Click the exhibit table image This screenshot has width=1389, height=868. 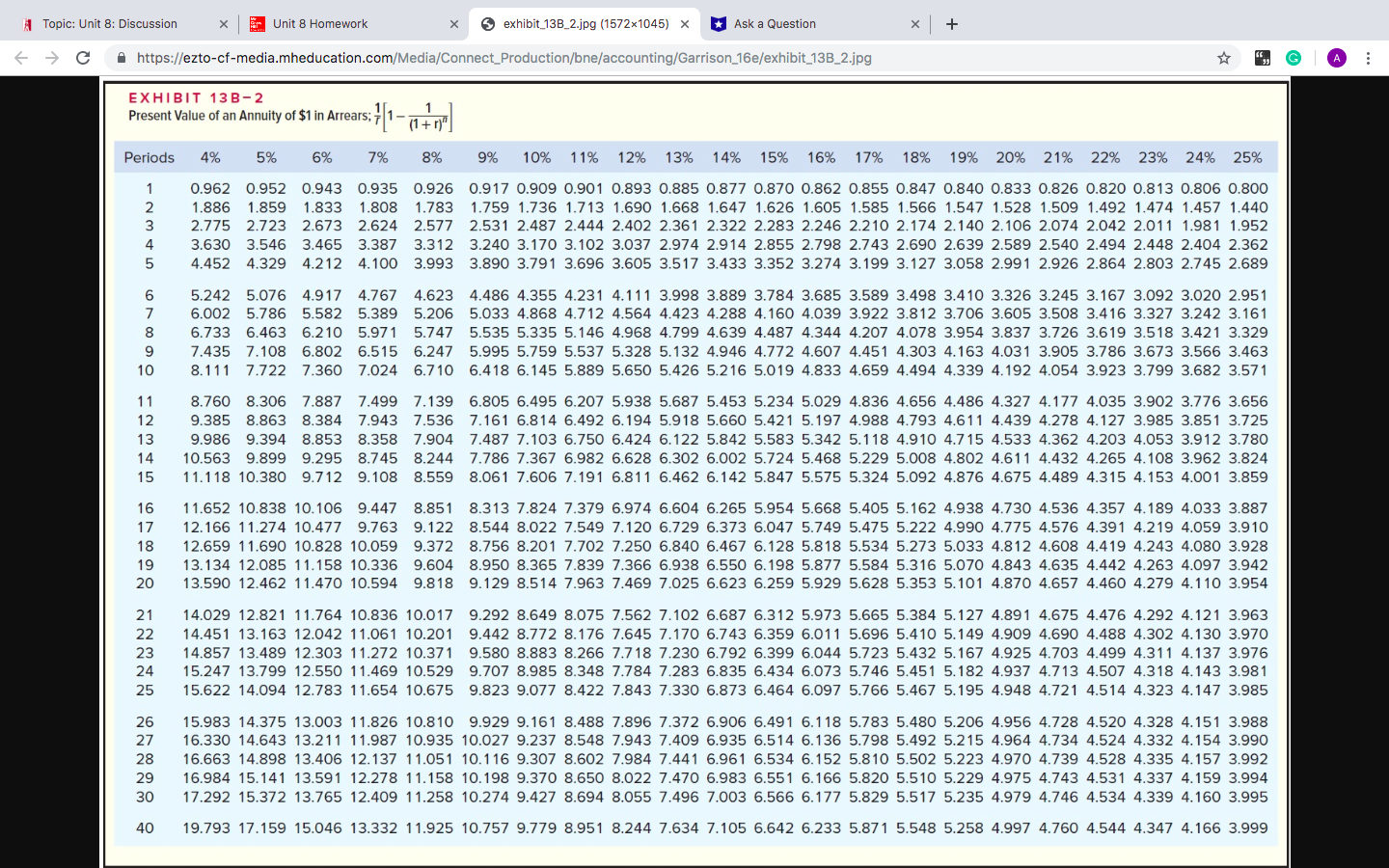[x=695, y=473]
